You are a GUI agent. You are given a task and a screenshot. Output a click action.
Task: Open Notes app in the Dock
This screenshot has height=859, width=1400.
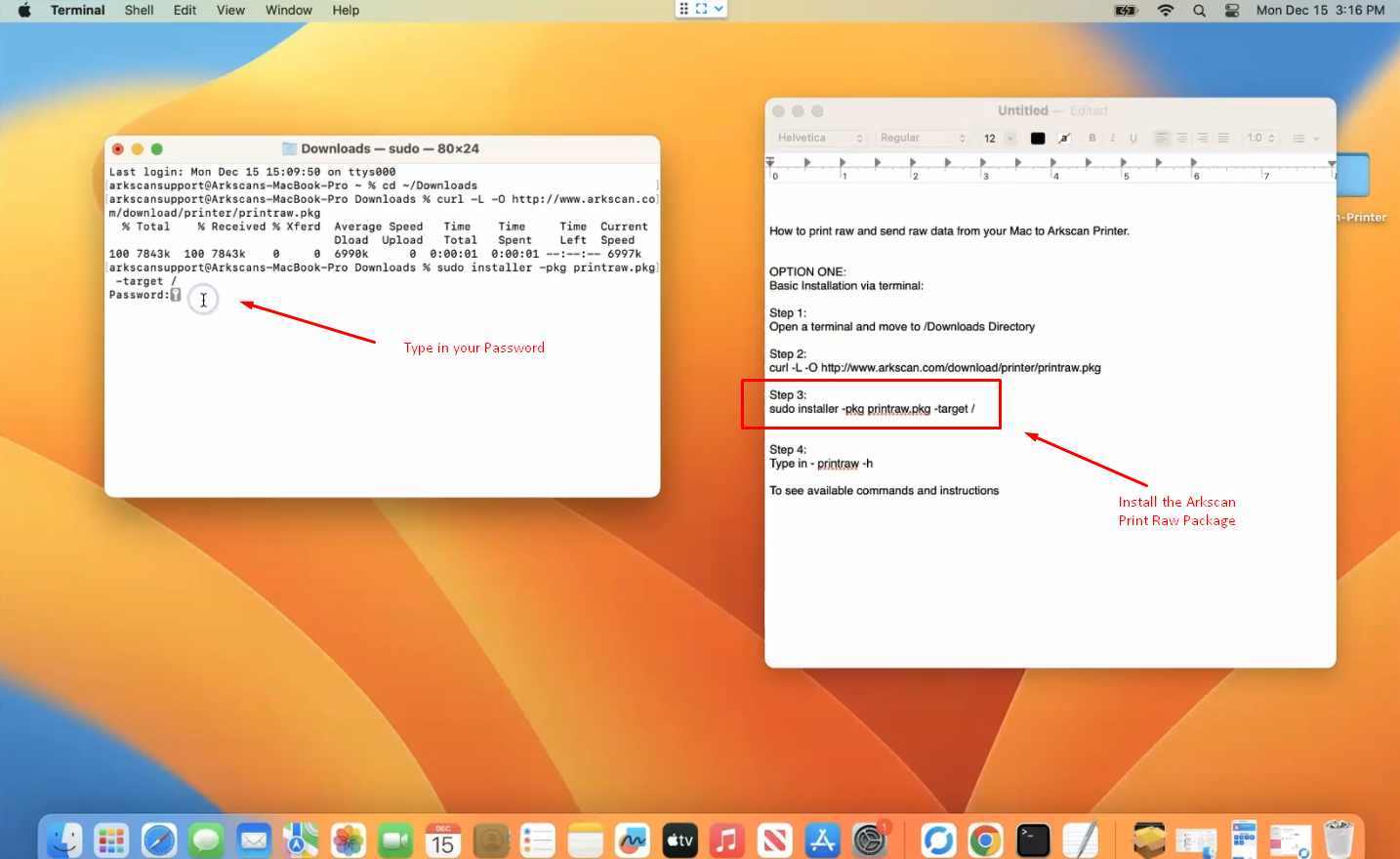pyautogui.click(x=586, y=839)
